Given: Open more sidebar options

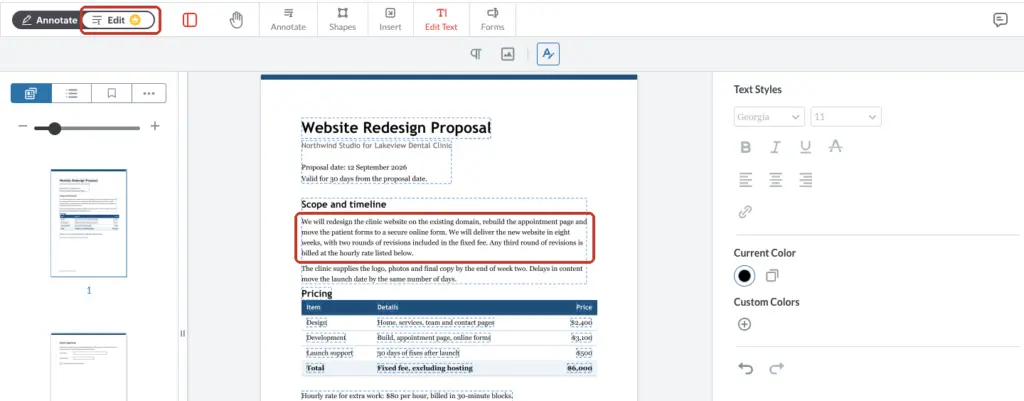Looking at the screenshot, I should click(149, 93).
